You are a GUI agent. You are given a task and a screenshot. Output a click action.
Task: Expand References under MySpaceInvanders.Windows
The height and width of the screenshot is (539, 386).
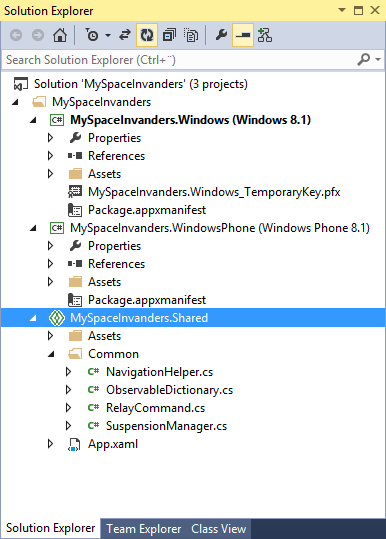click(51, 156)
